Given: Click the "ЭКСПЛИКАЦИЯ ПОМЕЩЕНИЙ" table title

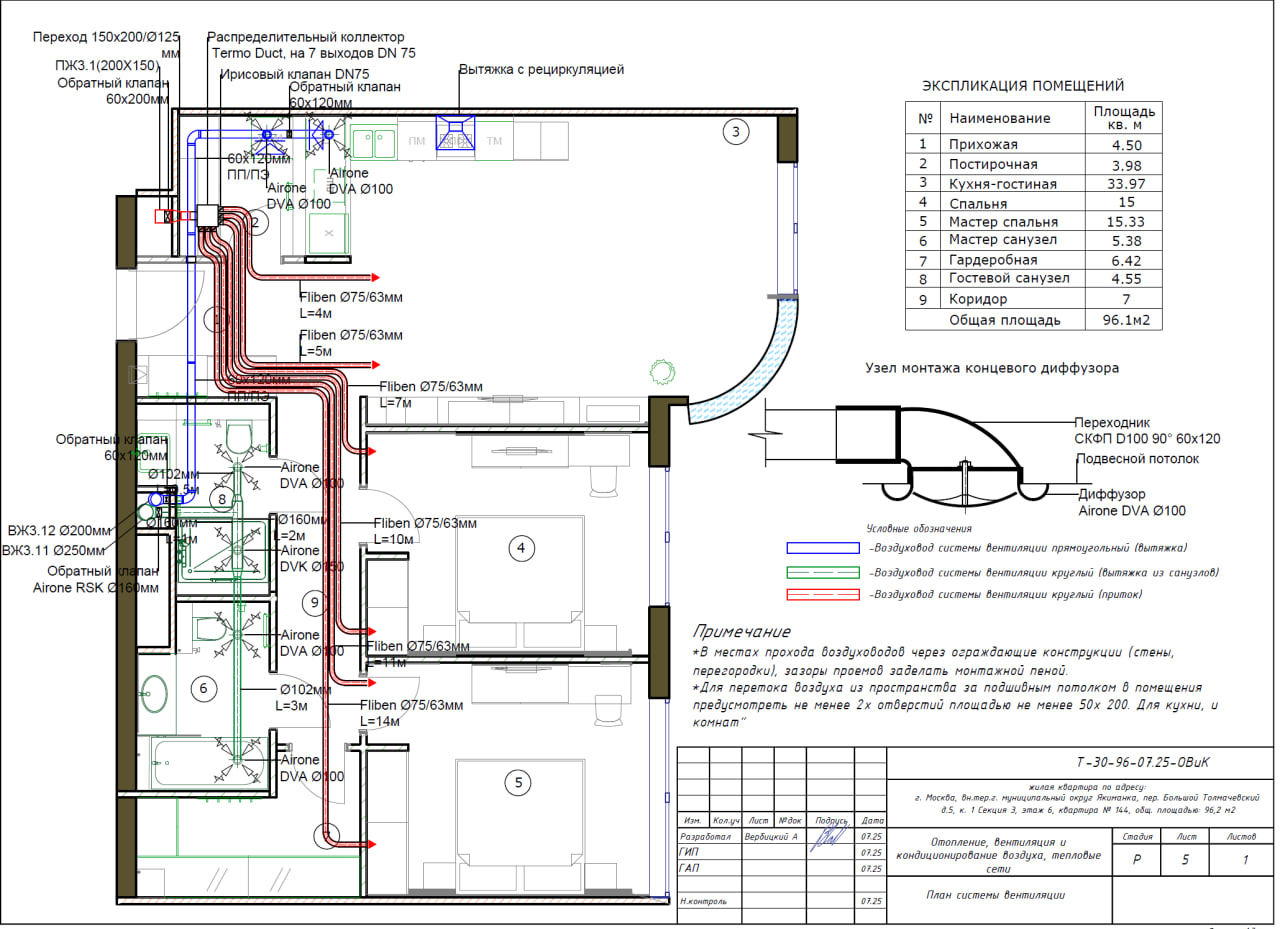Looking at the screenshot, I should 1023,86.
